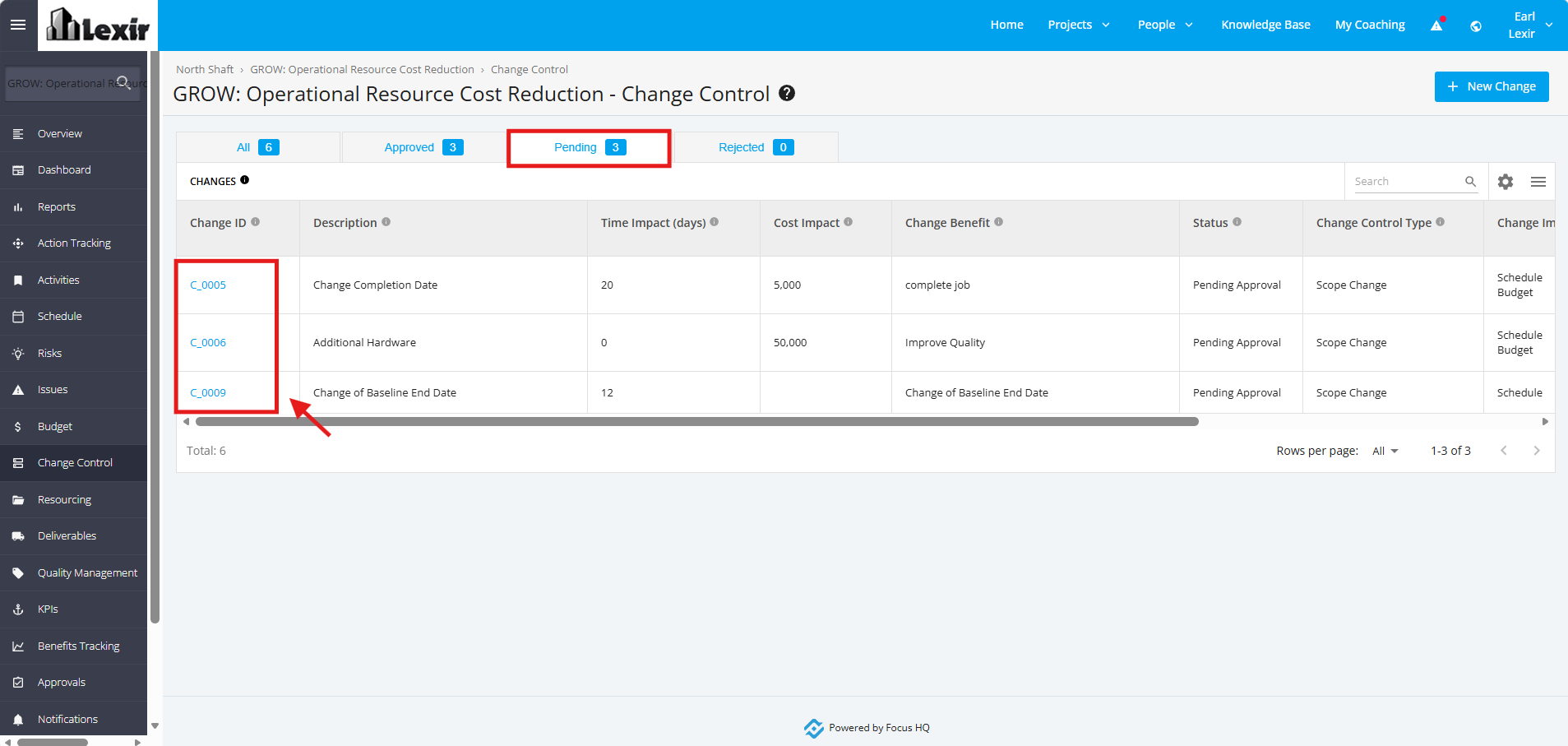
Task: Click the North Shaft breadcrumb
Action: point(205,70)
